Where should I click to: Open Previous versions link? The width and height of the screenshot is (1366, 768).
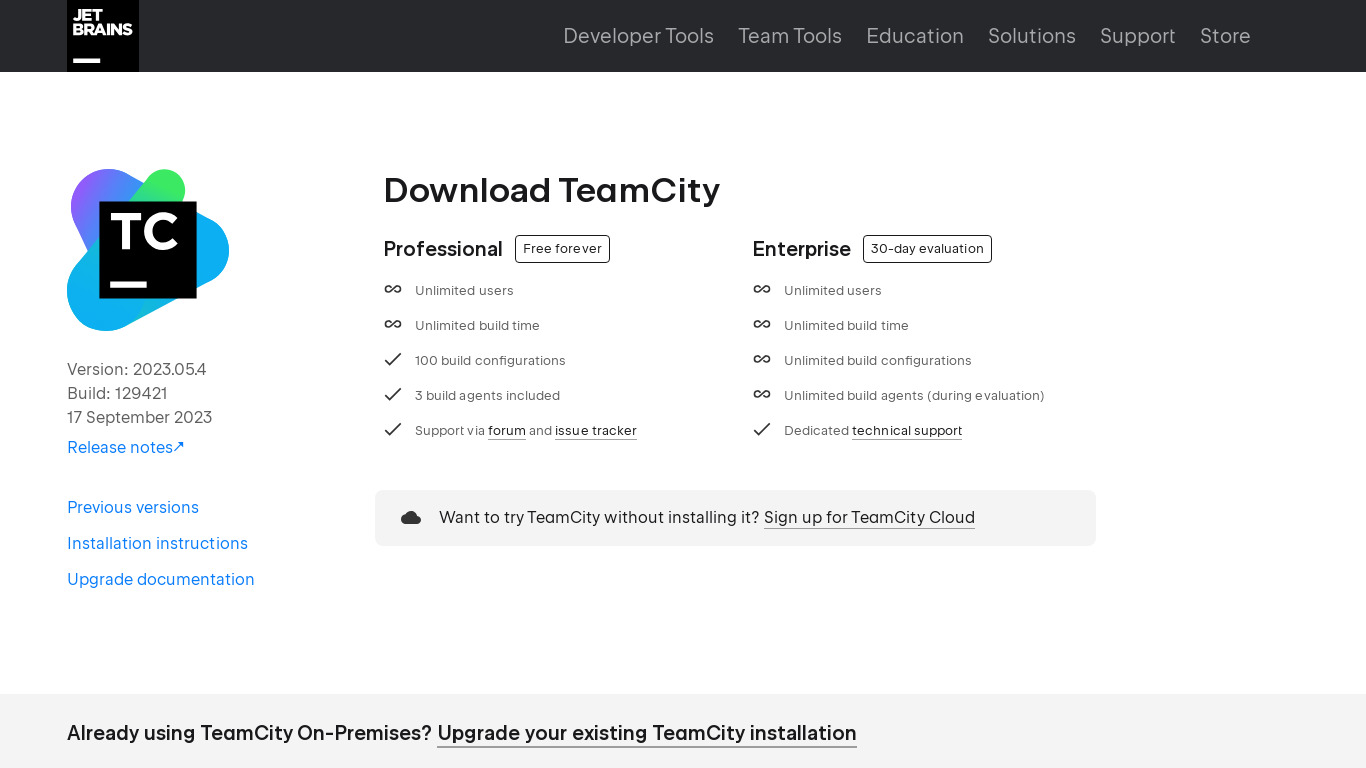click(x=133, y=507)
